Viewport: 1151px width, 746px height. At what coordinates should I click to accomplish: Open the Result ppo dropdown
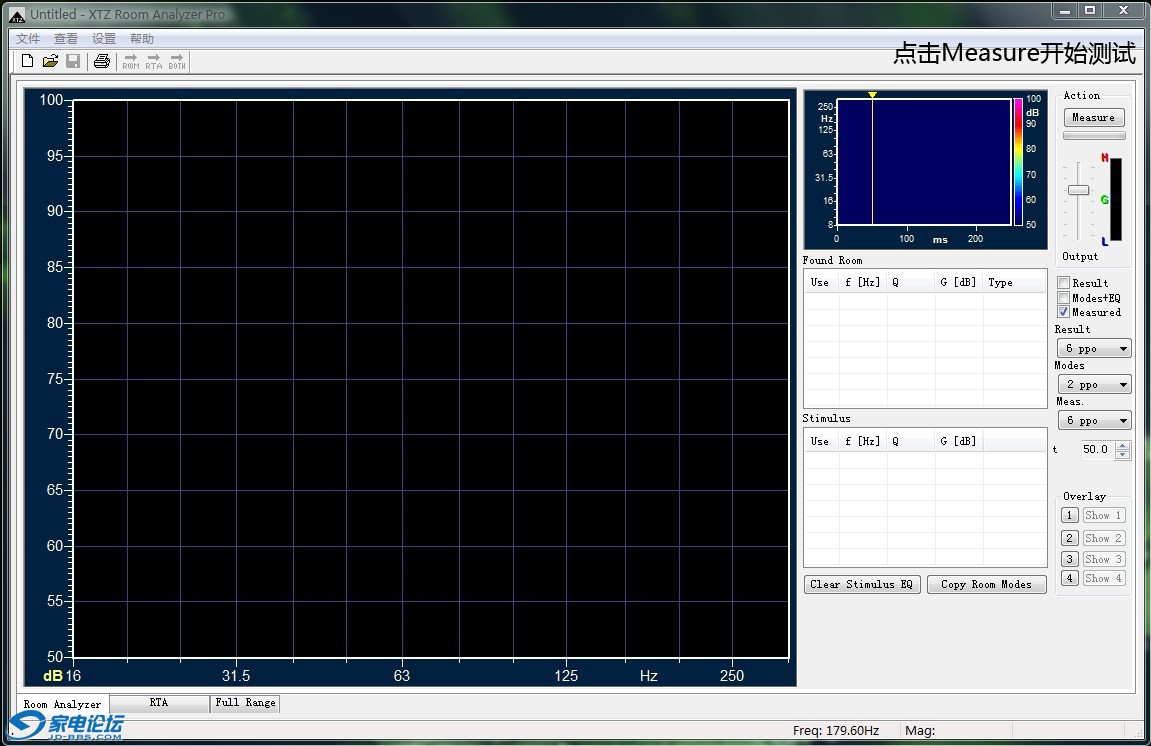pos(1094,348)
